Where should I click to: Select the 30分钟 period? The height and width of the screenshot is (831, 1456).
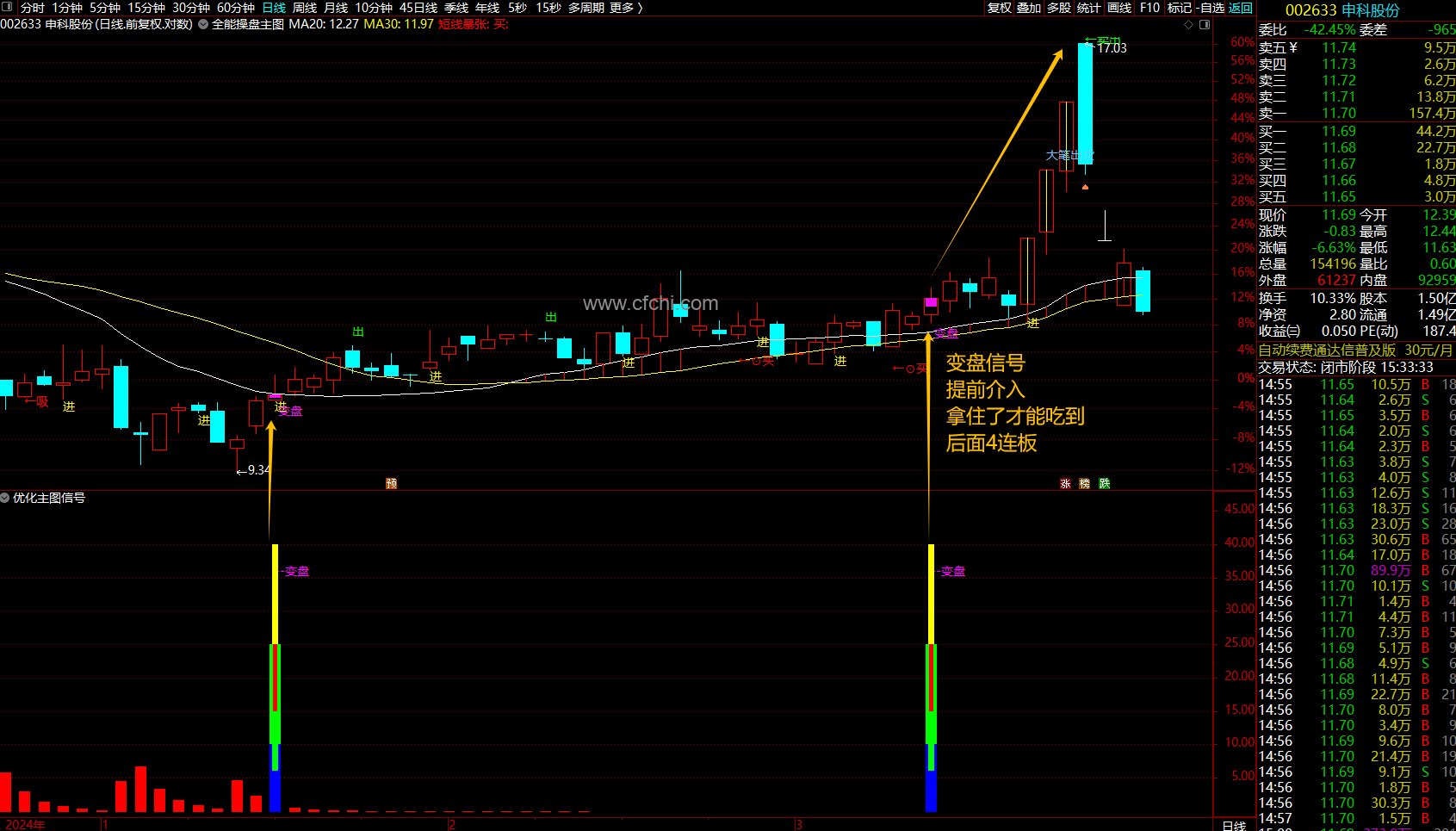pyautogui.click(x=191, y=8)
